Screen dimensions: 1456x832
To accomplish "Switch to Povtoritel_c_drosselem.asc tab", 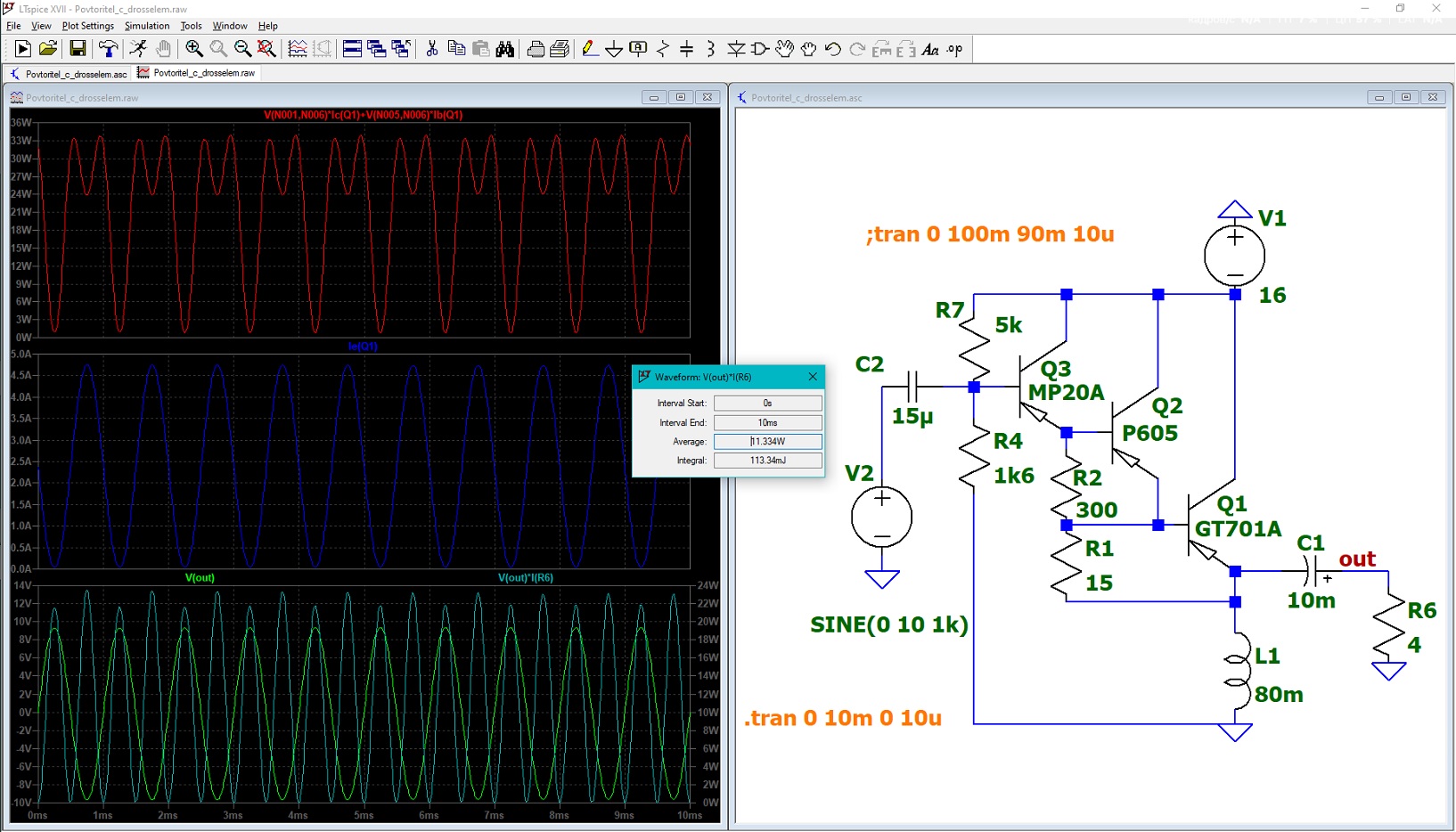I will (69, 74).
